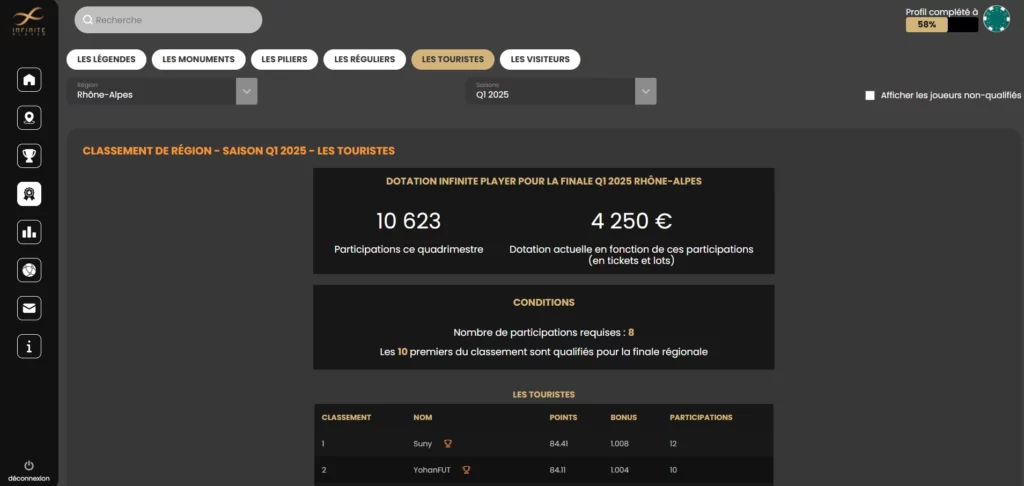Click the Profil complété à label
This screenshot has height=486, width=1024.
click(x=941, y=11)
